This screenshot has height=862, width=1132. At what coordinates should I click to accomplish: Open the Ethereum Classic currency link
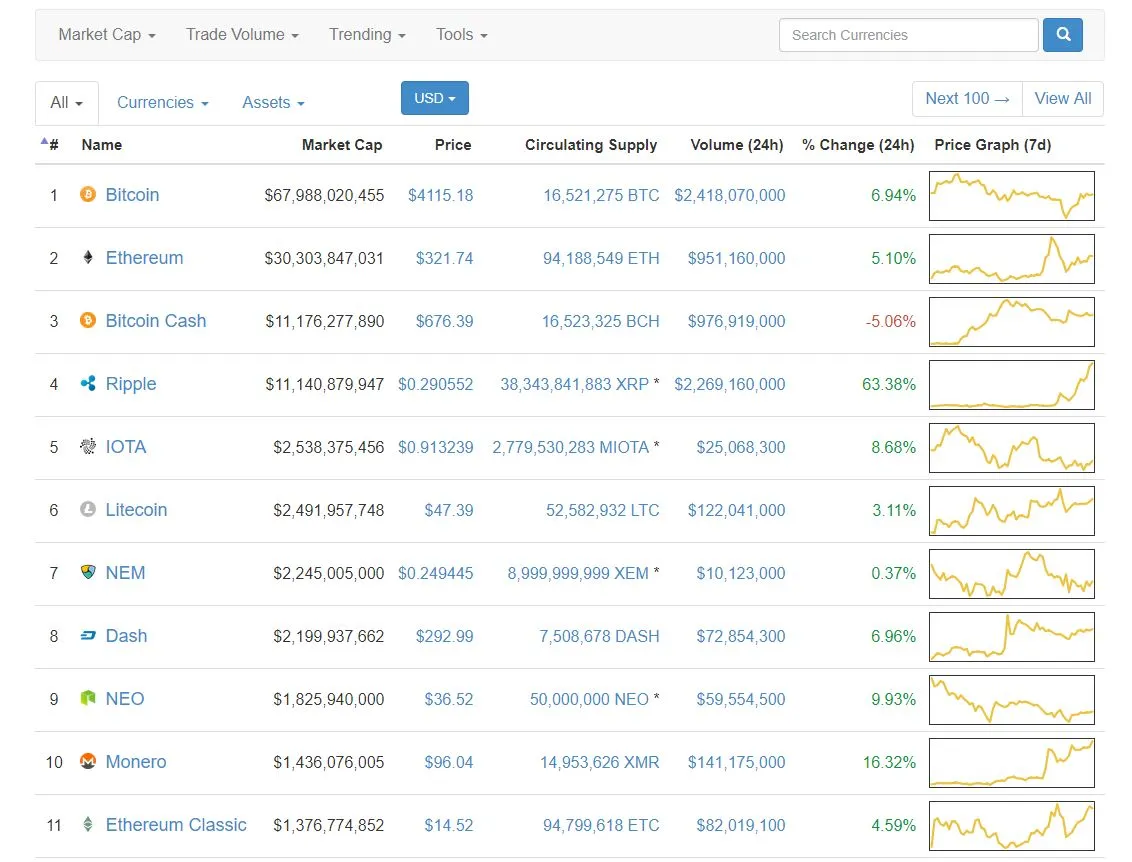pyautogui.click(x=176, y=824)
